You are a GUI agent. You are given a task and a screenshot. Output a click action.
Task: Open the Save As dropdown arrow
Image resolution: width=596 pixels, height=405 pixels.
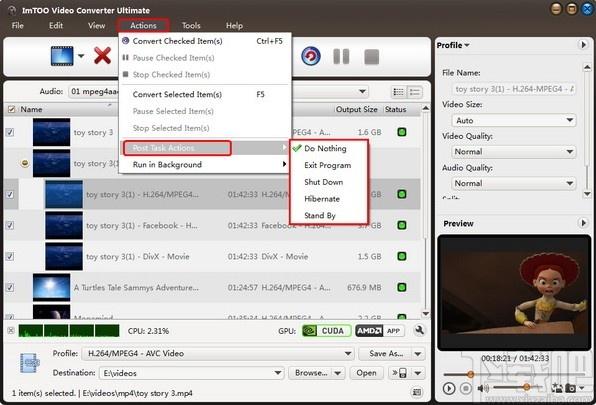418,354
